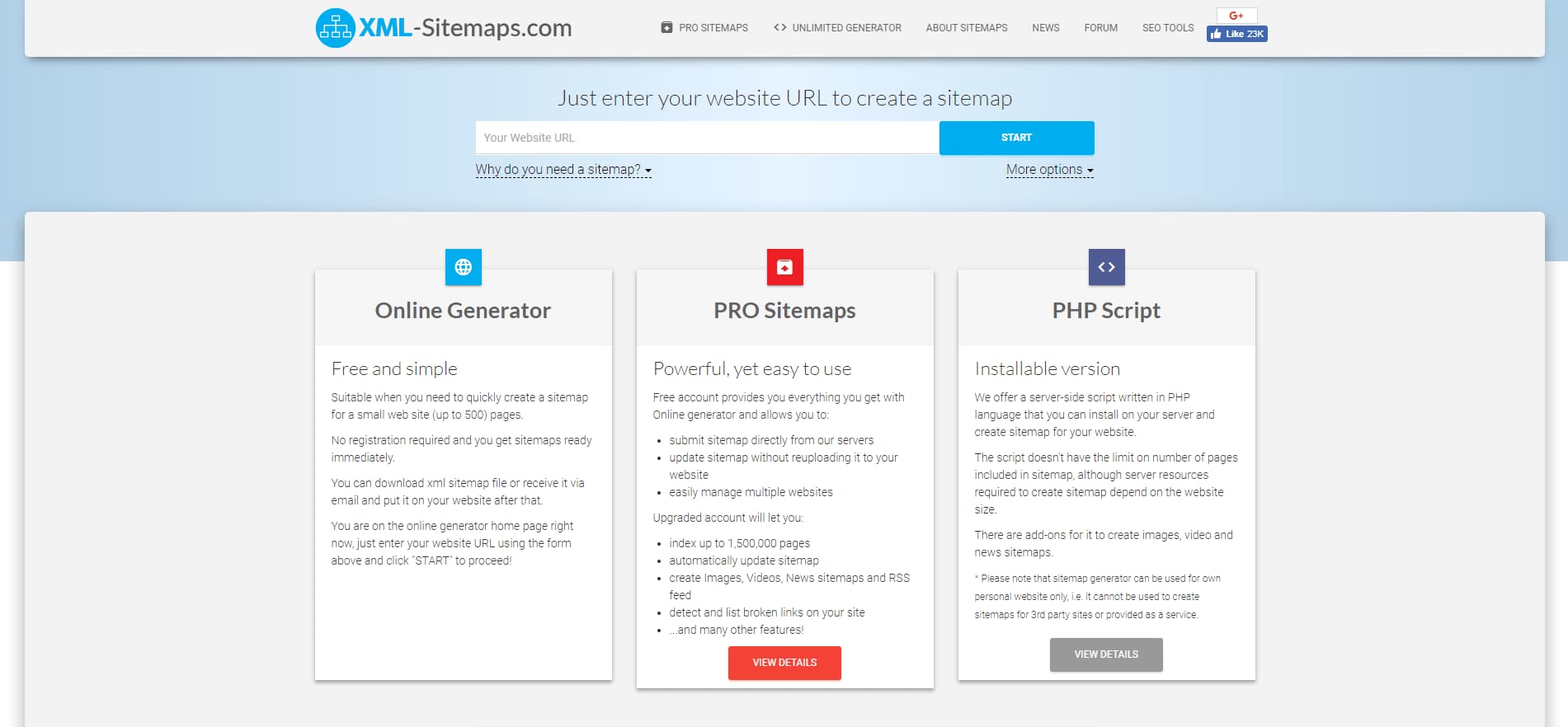Click the red camera icon above PRO Sitemaps
The image size is (1568, 727).
tap(784, 266)
